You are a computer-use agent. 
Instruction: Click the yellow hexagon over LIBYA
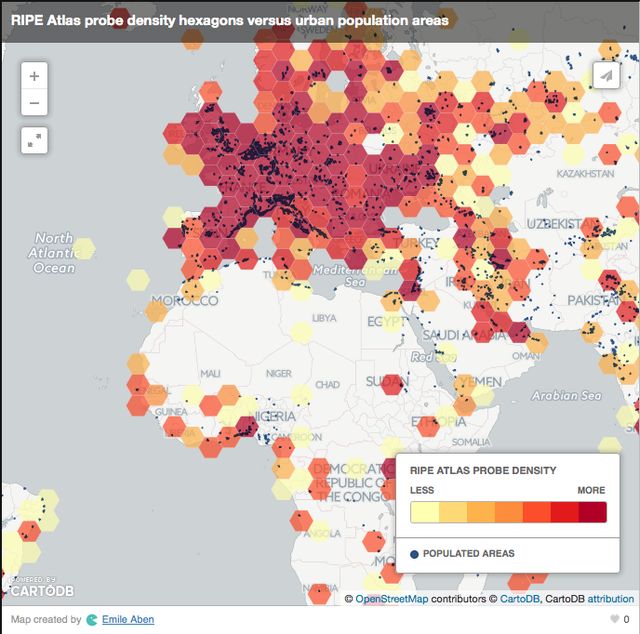[x=302, y=332]
